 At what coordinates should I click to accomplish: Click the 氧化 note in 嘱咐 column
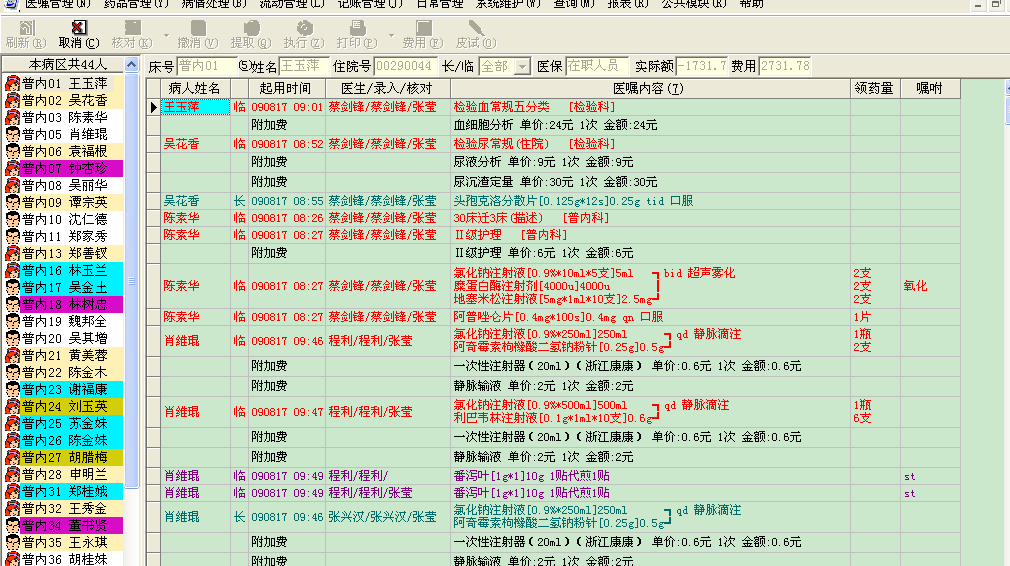pos(915,286)
